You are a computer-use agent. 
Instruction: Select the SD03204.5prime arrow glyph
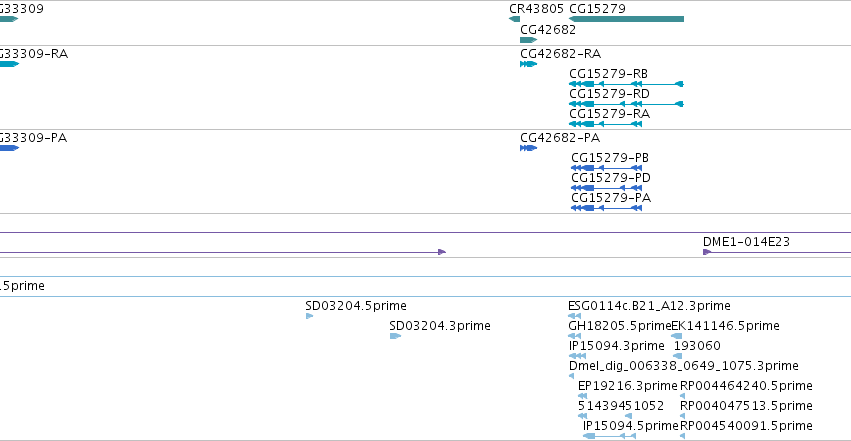point(309,316)
